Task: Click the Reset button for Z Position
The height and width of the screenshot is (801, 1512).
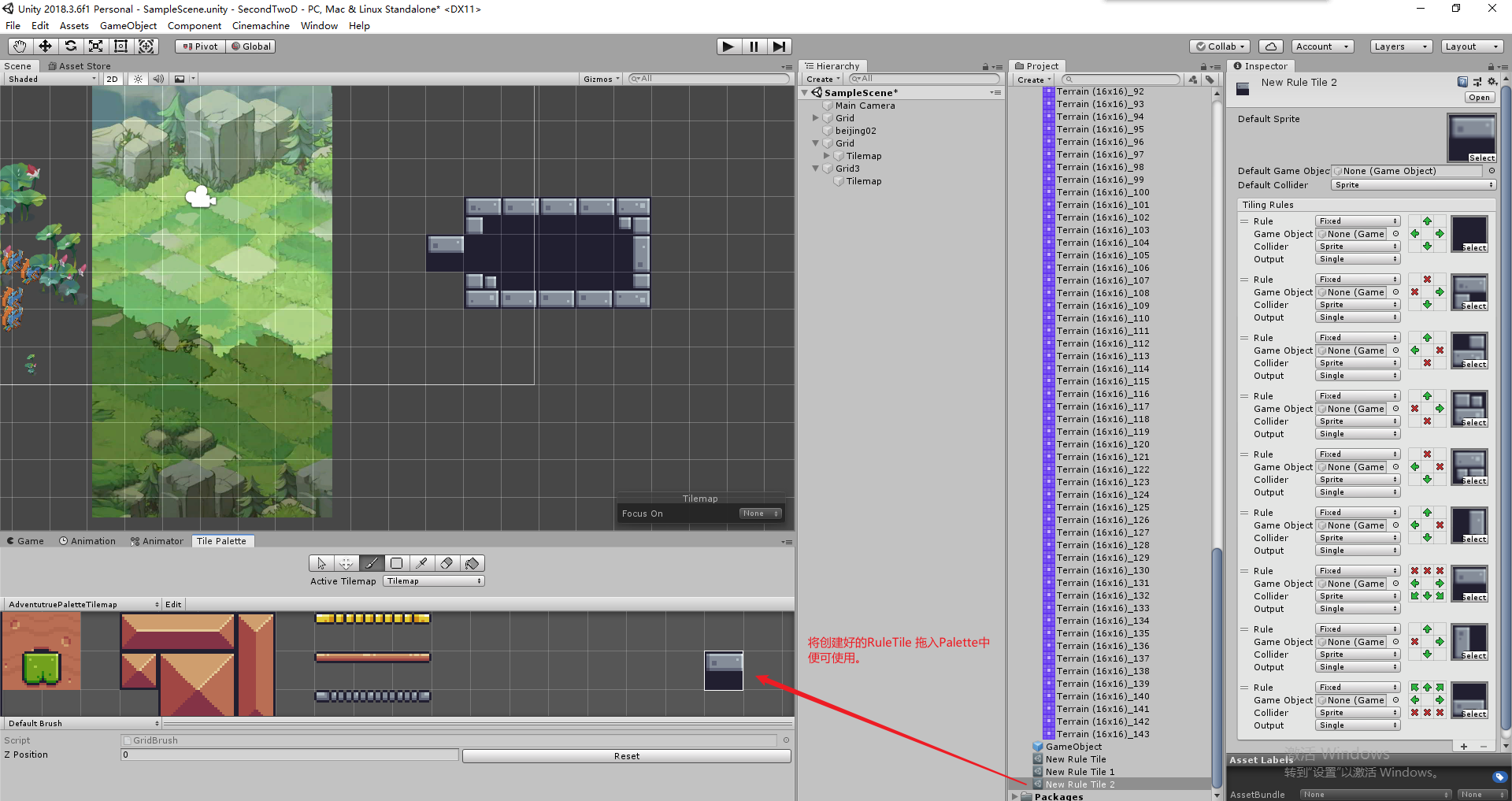Action: 627,756
